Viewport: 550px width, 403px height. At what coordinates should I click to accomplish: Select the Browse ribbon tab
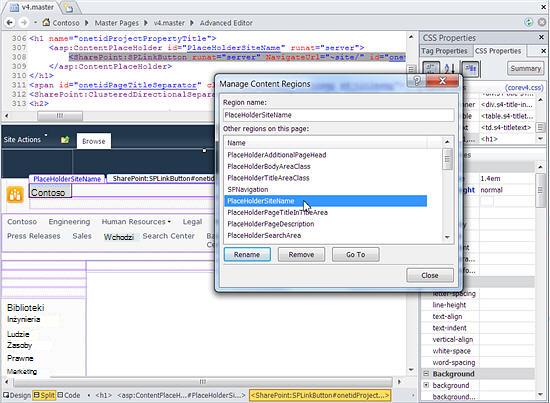click(x=94, y=141)
